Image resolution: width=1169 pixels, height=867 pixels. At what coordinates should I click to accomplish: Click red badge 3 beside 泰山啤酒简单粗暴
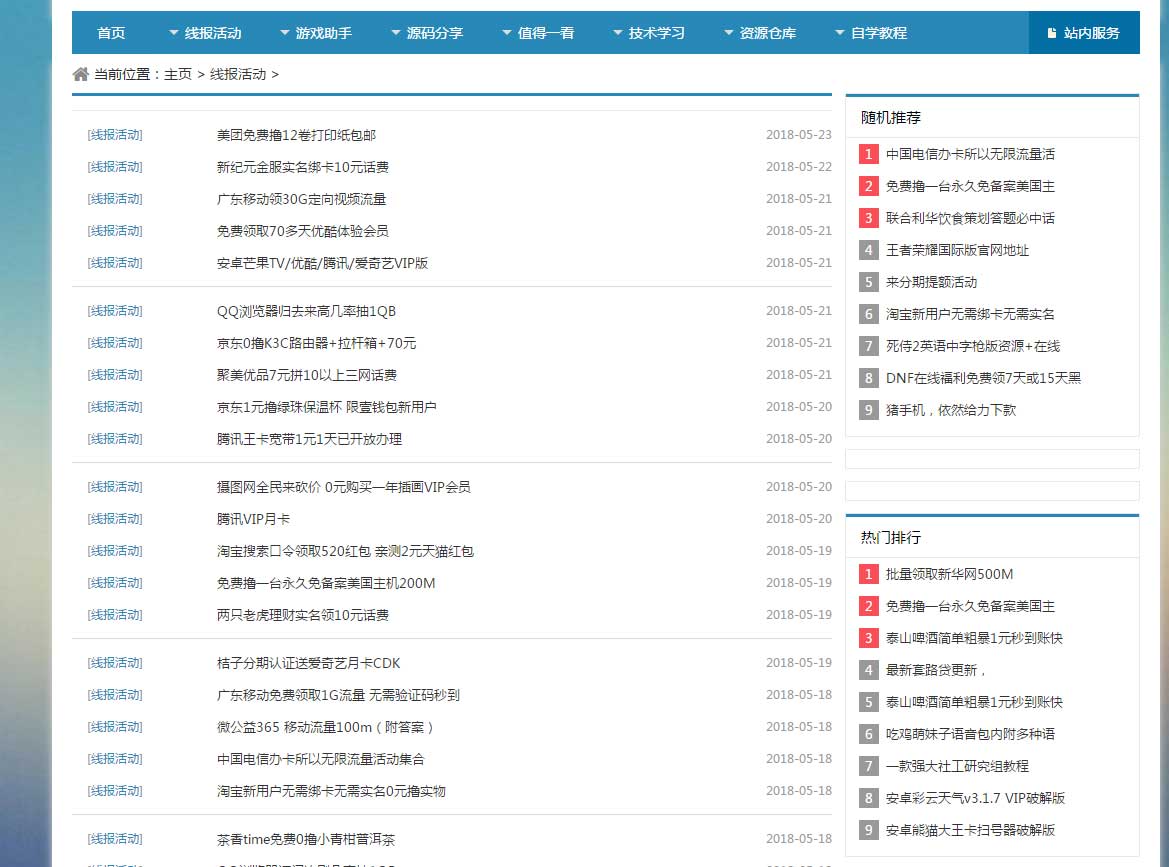tap(868, 638)
